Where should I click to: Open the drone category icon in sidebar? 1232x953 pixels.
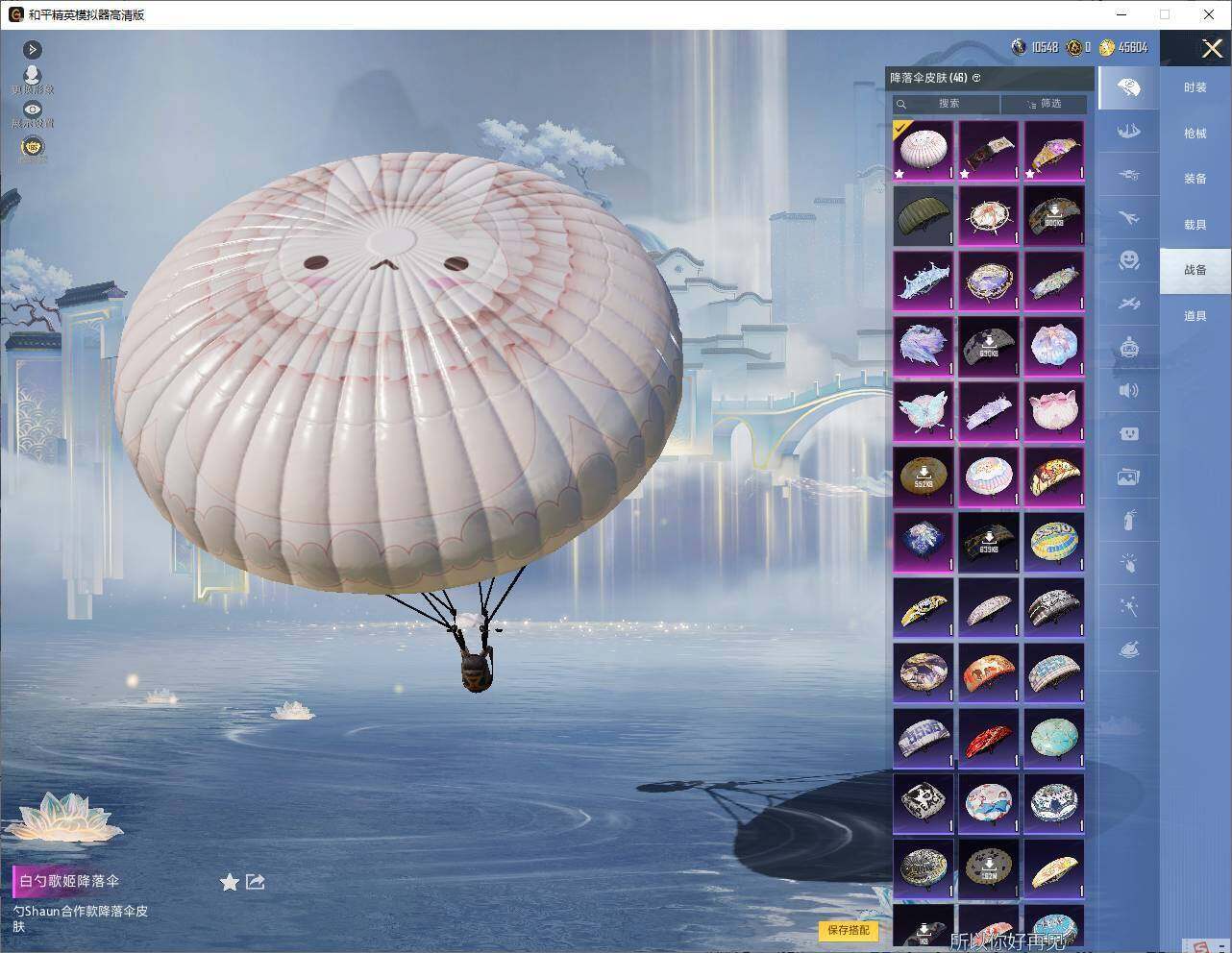point(1129,175)
